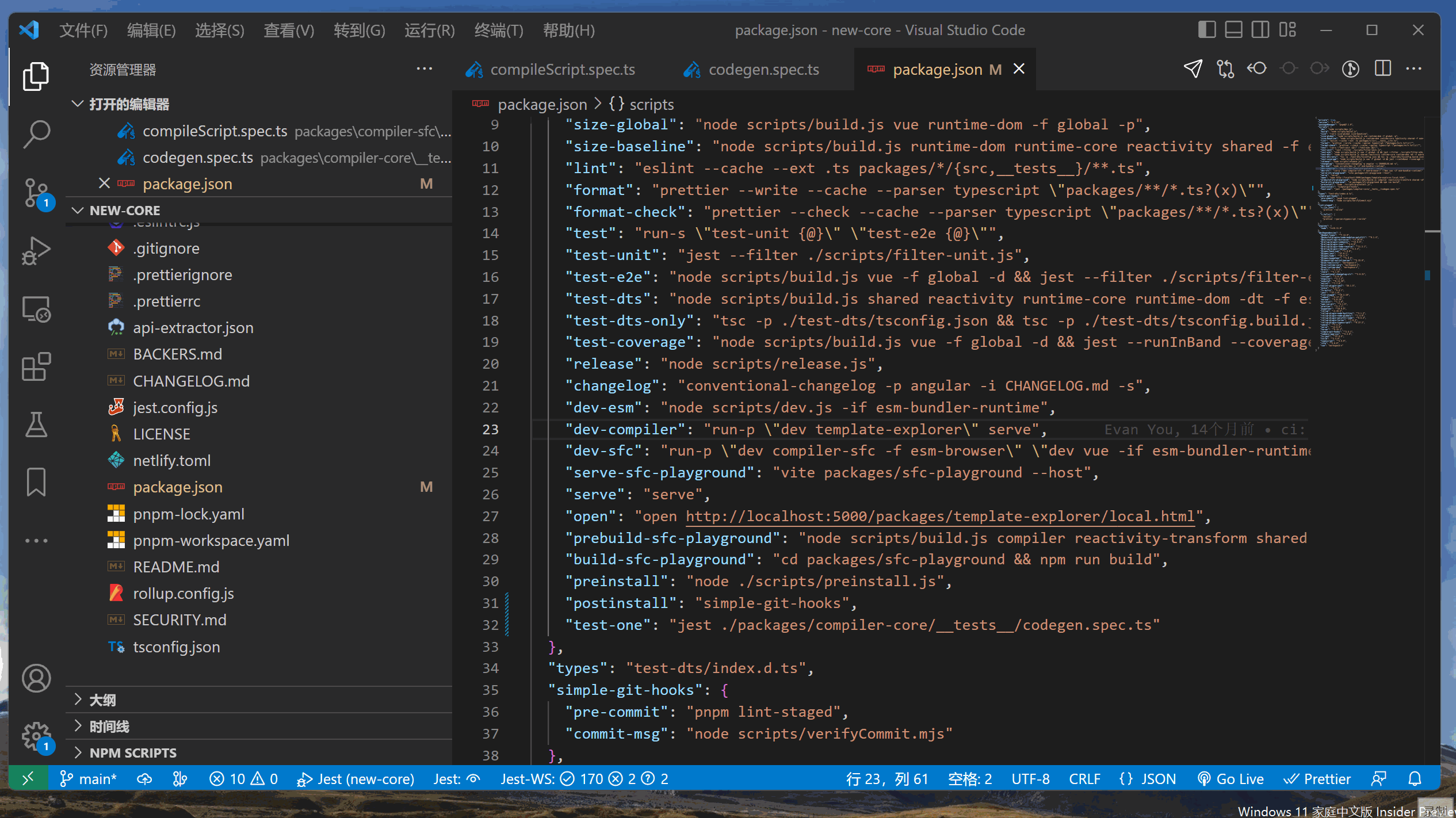The image size is (1456, 818).
Task: Click Prettier in status bar
Action: (x=1317, y=779)
